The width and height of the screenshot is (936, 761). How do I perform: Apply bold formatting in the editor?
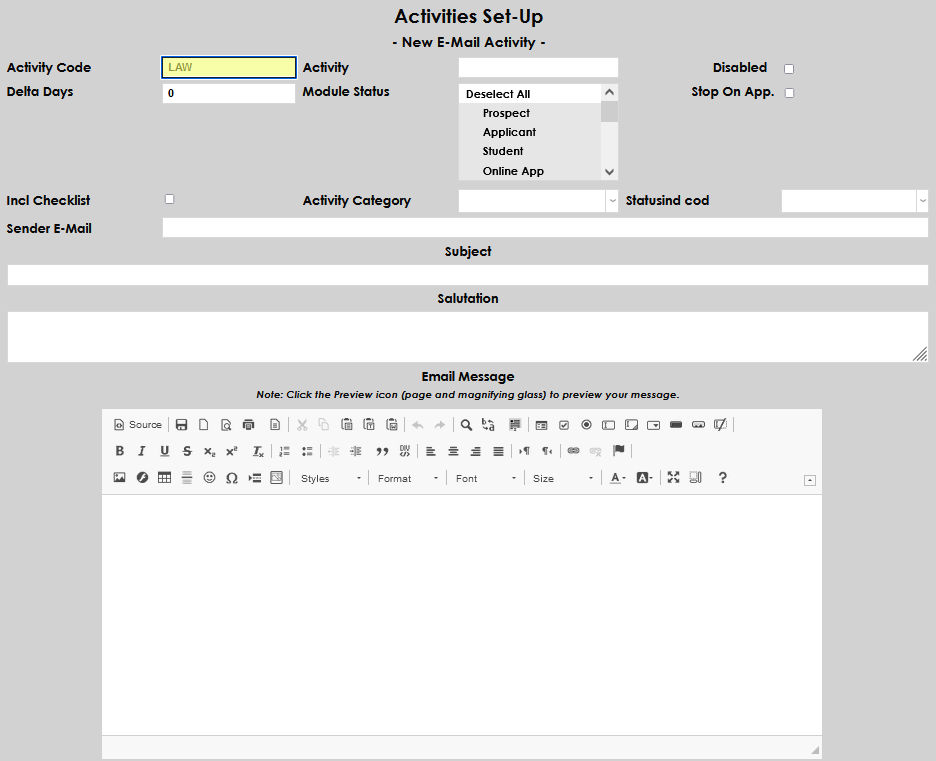click(119, 451)
